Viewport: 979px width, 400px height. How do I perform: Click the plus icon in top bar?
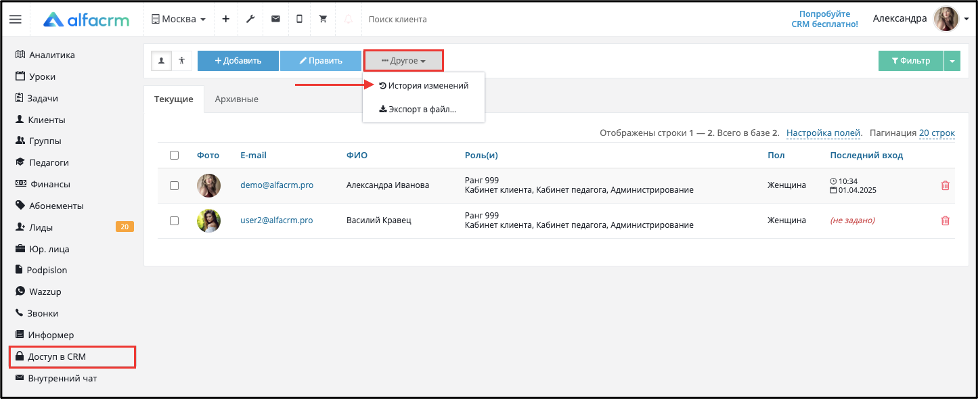[x=226, y=19]
